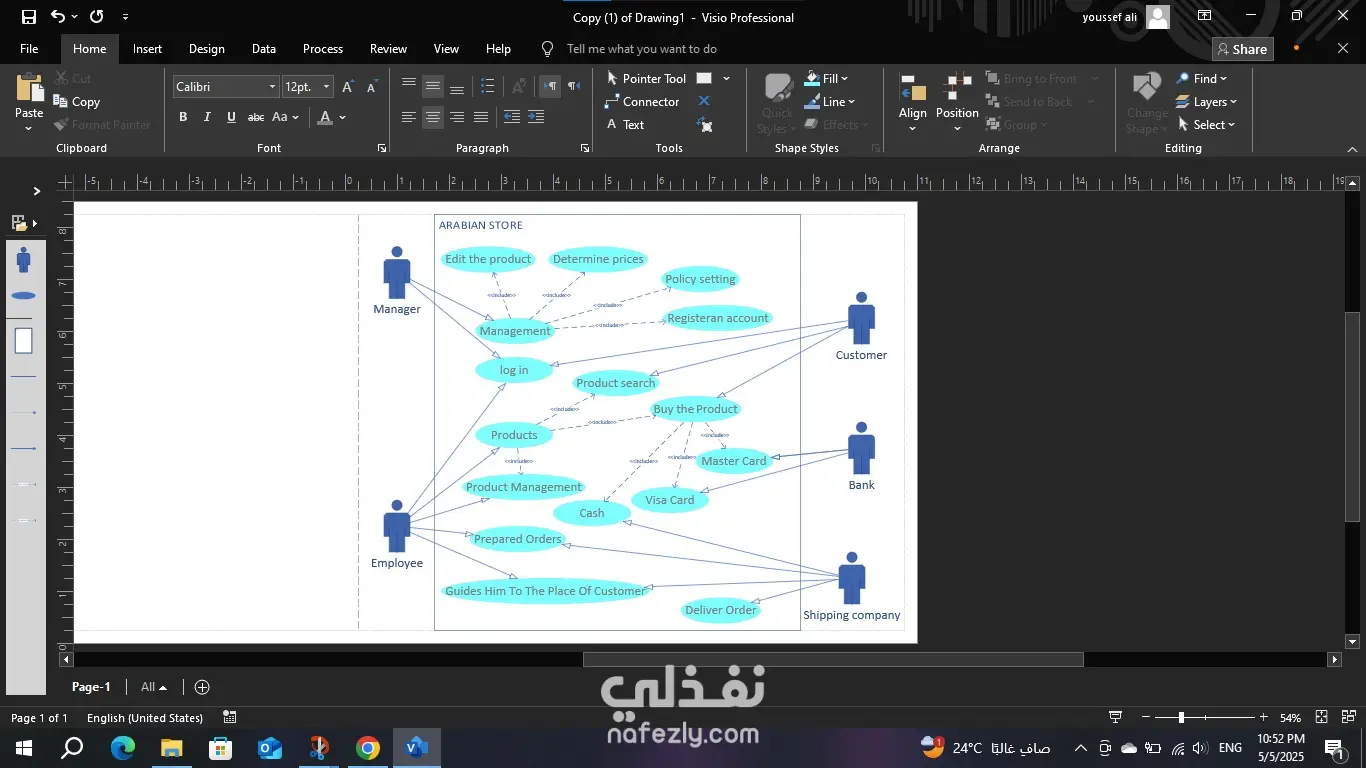The height and width of the screenshot is (768, 1366).
Task: Click the zoom slider handle
Action: 1181,717
